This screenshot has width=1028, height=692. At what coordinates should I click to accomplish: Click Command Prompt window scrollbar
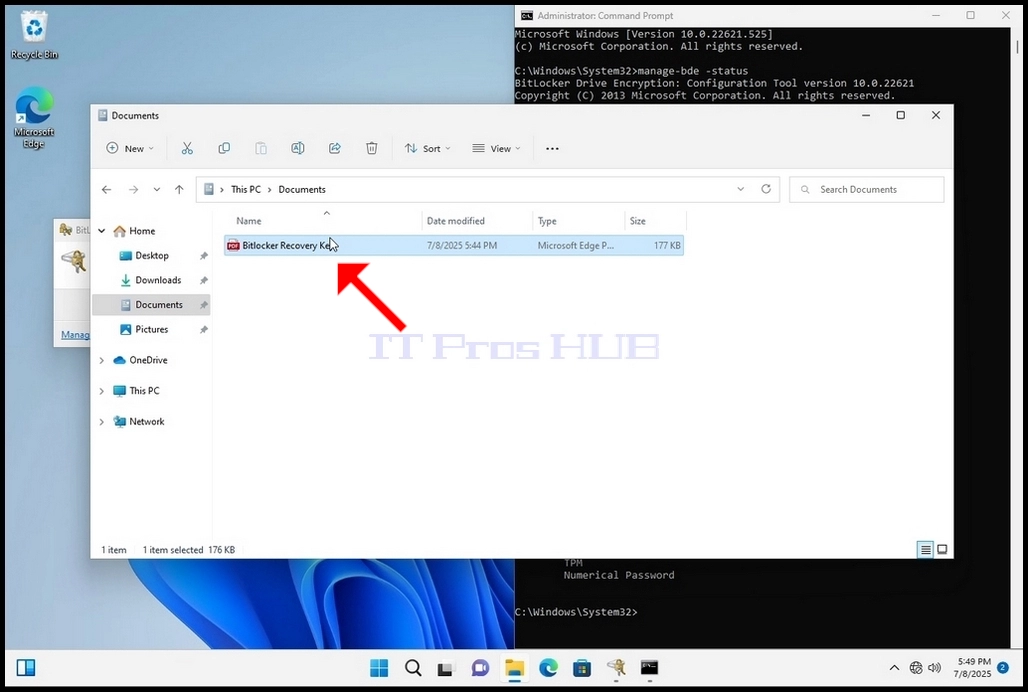pos(1016,46)
